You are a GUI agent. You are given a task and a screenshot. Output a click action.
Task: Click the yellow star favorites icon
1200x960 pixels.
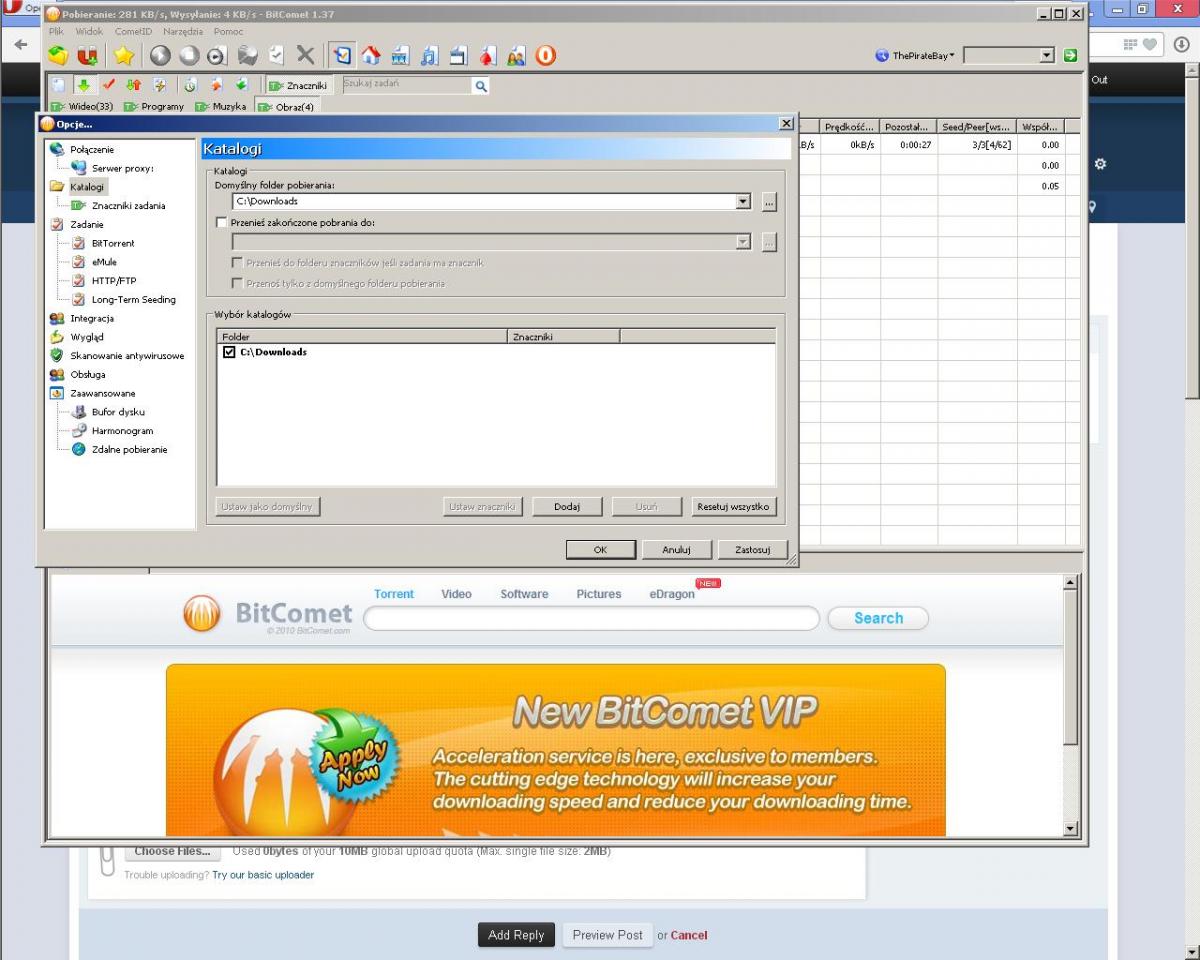pos(123,56)
